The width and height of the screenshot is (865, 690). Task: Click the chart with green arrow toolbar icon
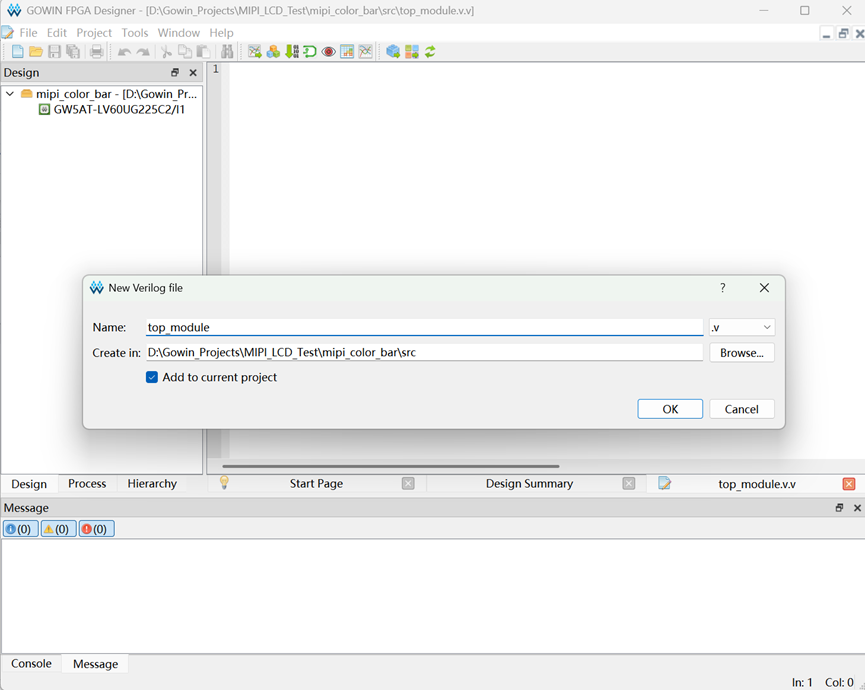(254, 52)
